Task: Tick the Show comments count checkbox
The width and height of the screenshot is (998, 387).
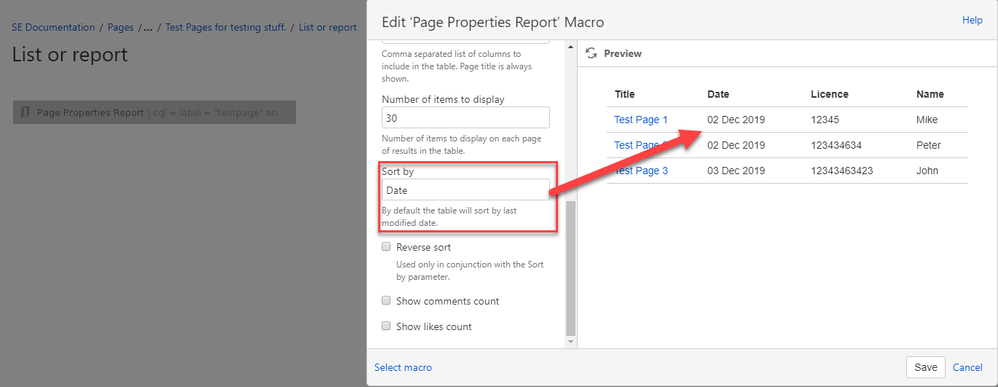Action: pyautogui.click(x=386, y=300)
